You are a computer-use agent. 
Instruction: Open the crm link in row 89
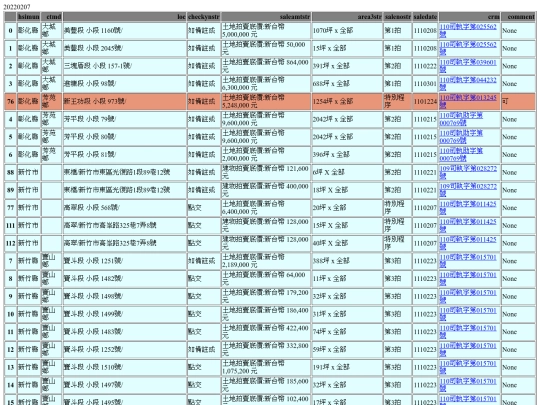[468, 190]
